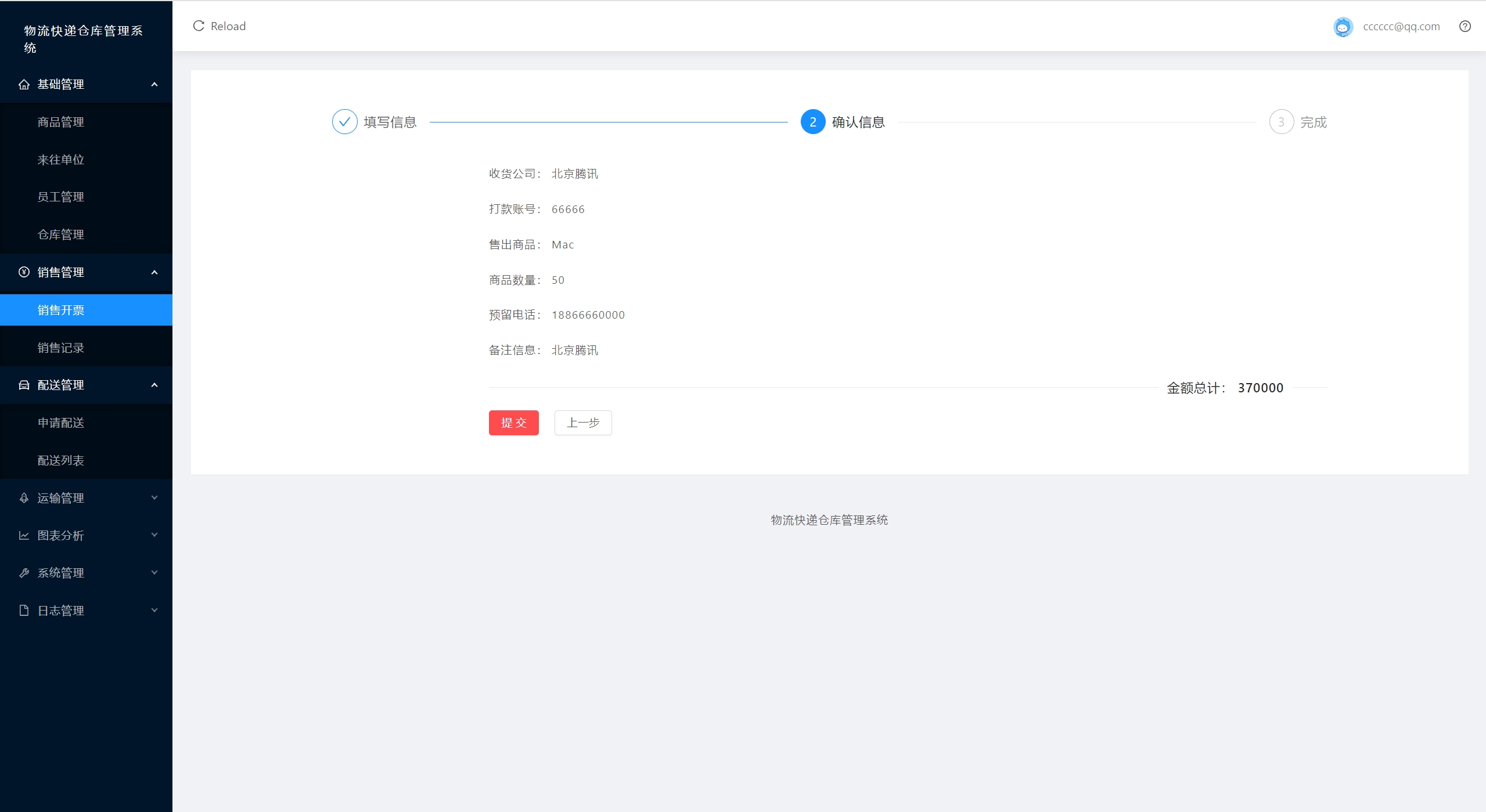Click the completed 填写信息 step checkmark
The image size is (1486, 812).
[344, 122]
